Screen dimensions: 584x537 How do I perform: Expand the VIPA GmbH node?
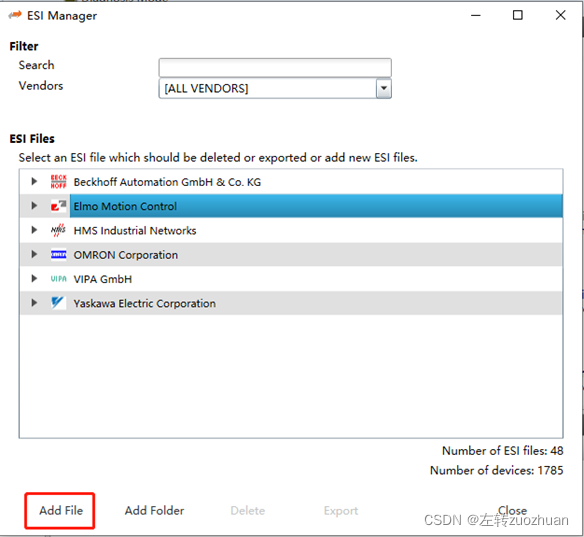click(34, 279)
